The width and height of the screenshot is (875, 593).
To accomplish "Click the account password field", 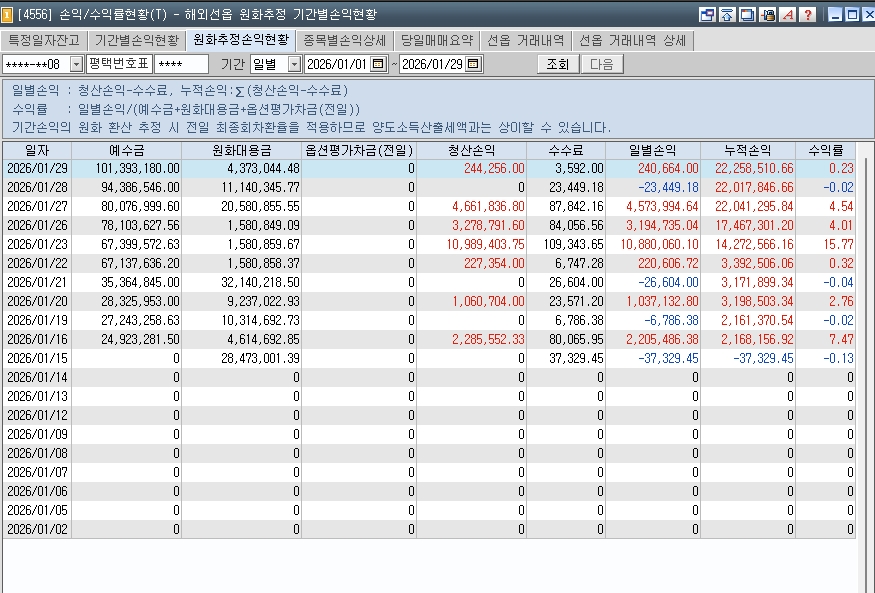I will [181, 64].
